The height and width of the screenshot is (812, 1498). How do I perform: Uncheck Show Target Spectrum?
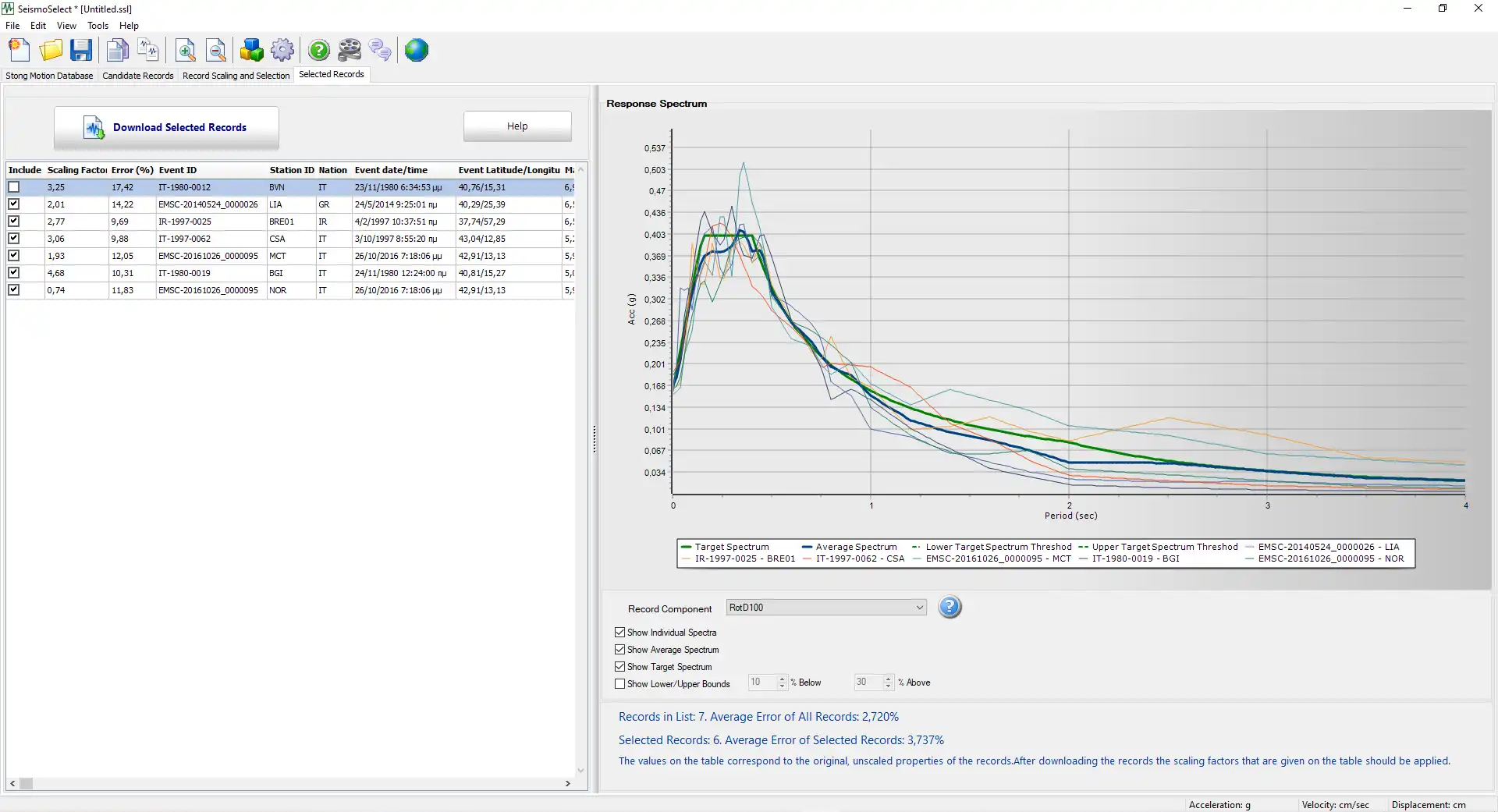620,667
